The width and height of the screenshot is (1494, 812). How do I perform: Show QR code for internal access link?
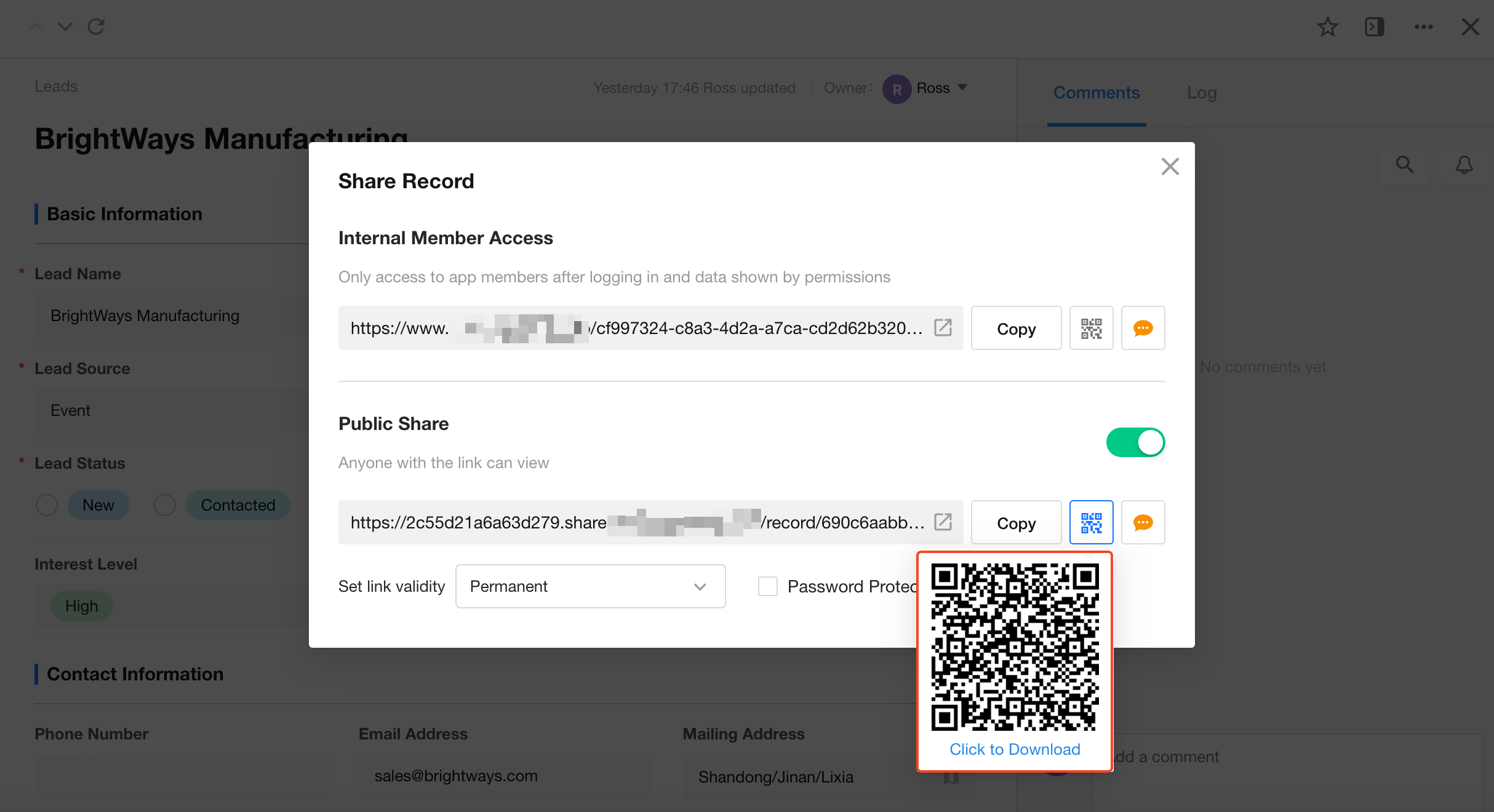point(1091,328)
